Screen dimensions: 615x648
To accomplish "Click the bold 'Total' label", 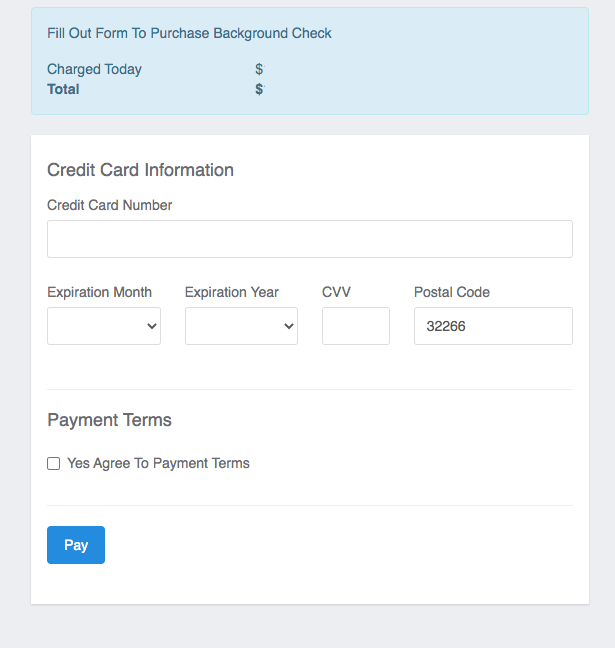I will [63, 89].
